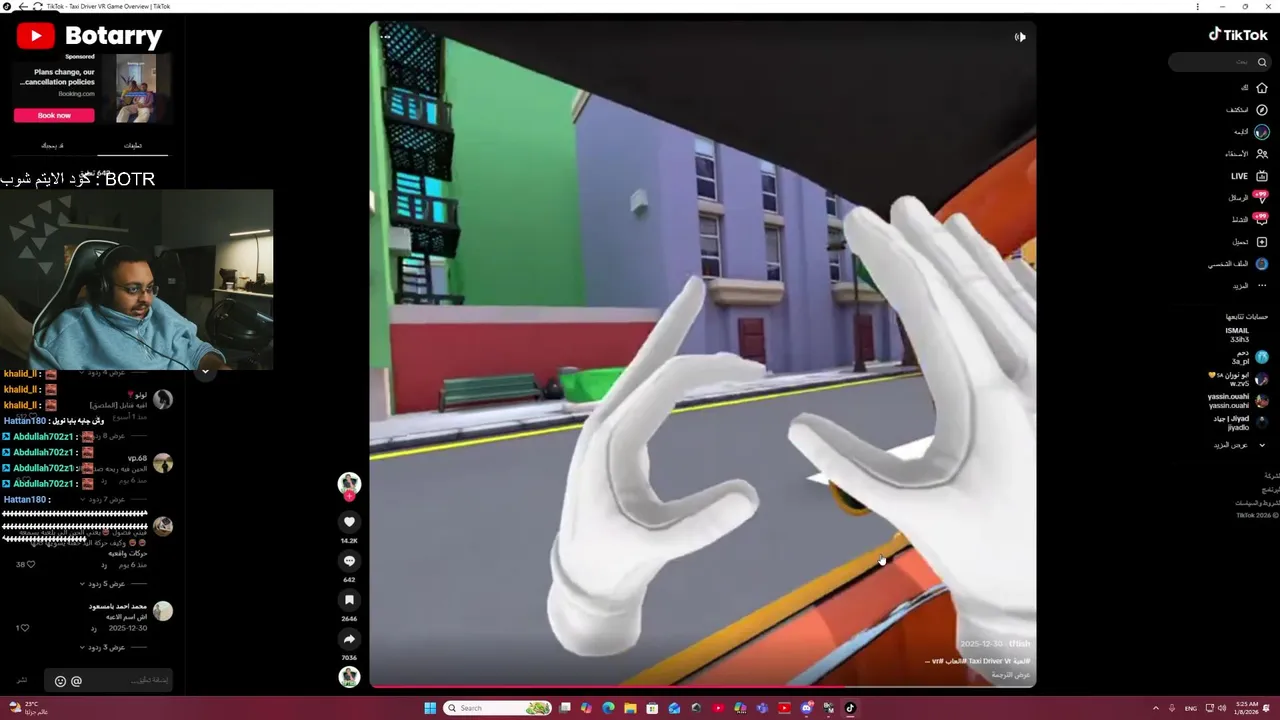
Task: Open File Explorer from the taskbar
Action: coord(630,708)
